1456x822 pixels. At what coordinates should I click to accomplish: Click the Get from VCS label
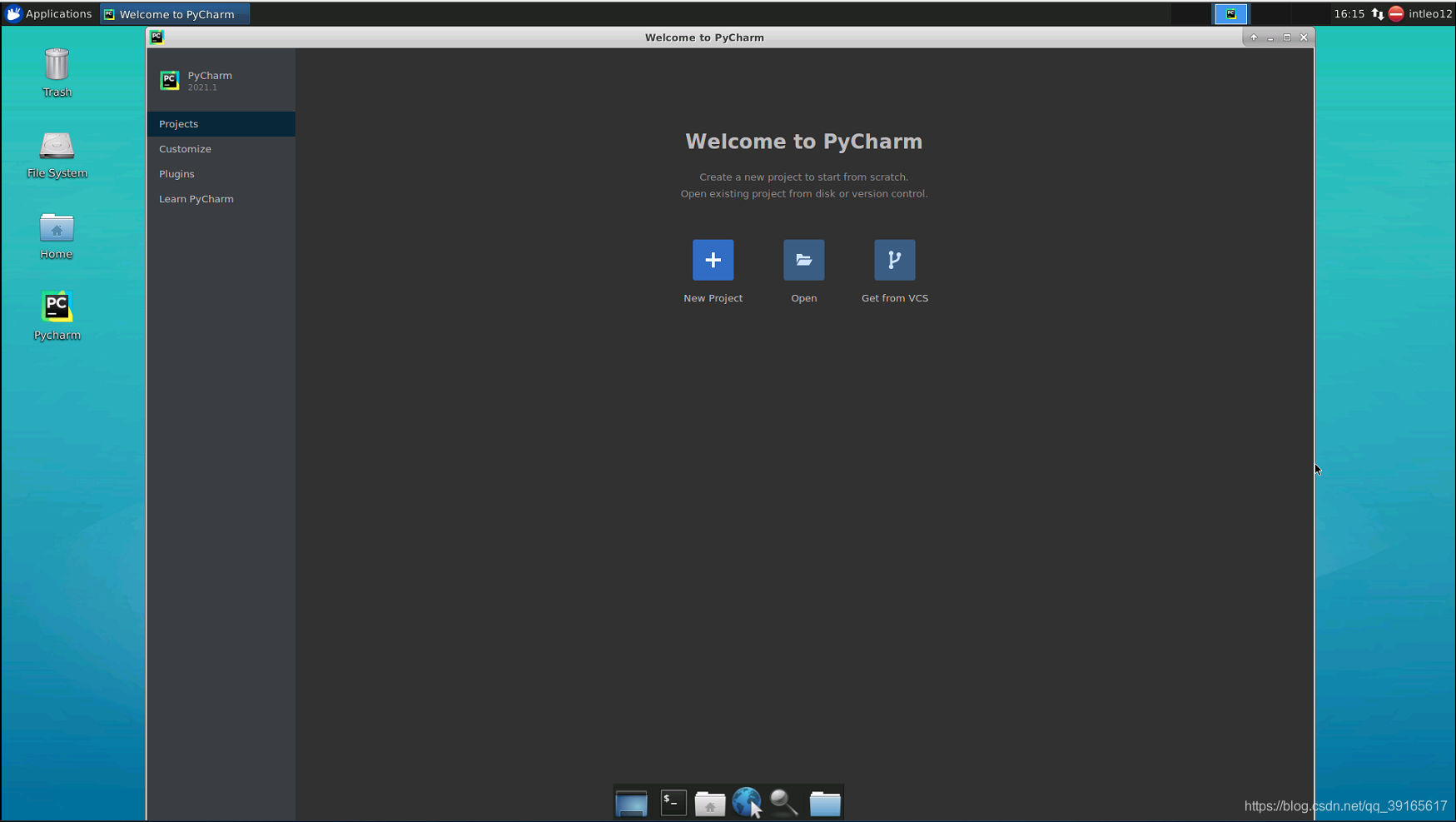894,298
